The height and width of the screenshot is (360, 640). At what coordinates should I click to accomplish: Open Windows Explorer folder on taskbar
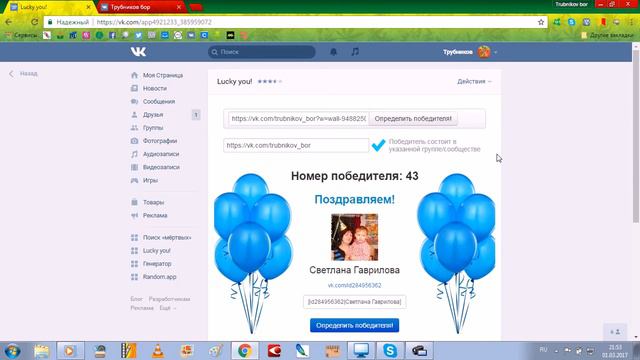(x=41, y=351)
